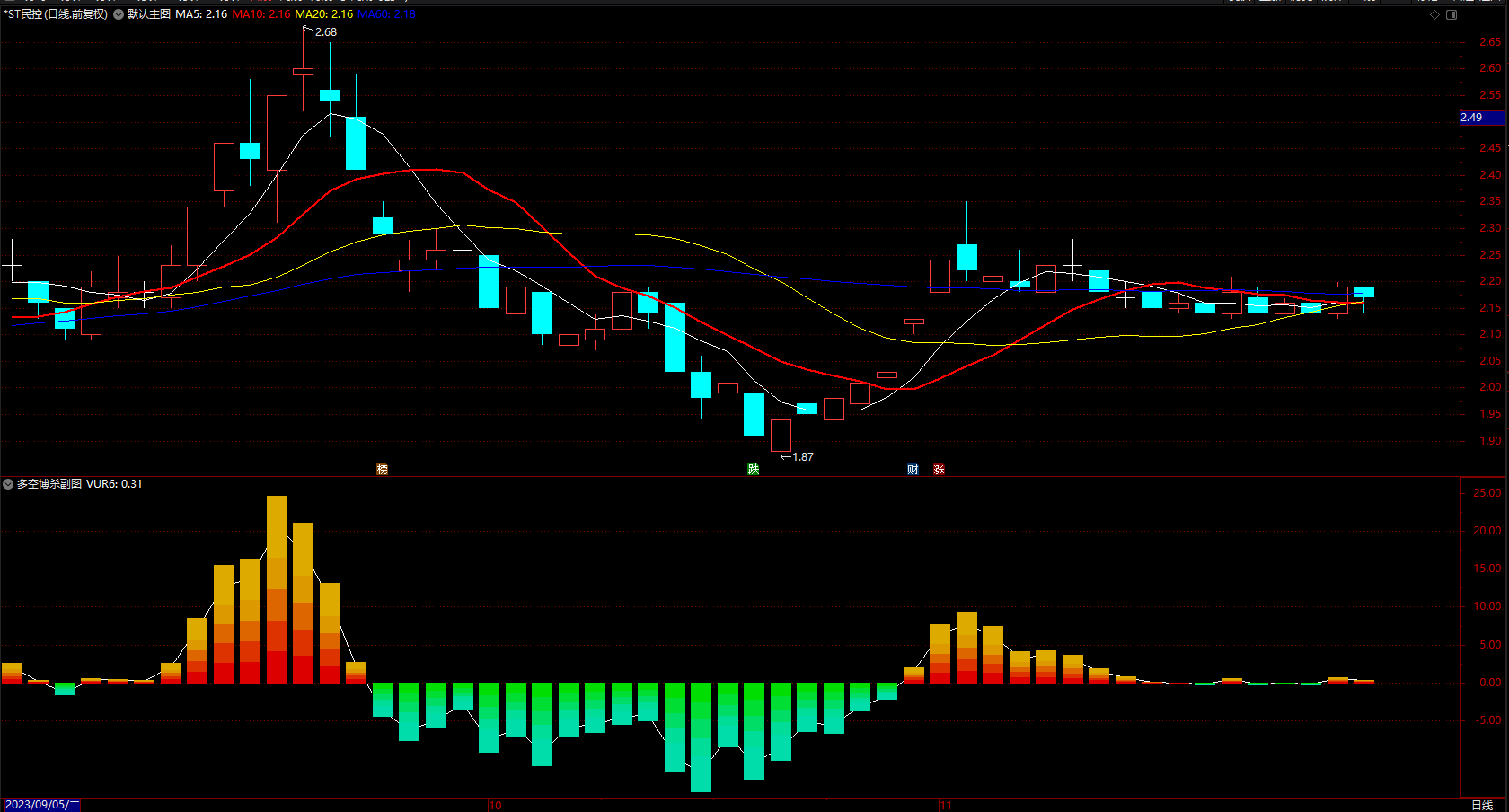The width and height of the screenshot is (1509, 812).
Task: Expand the 多空博杀副图 sub-chart indicator dropdown
Action: click(8, 484)
